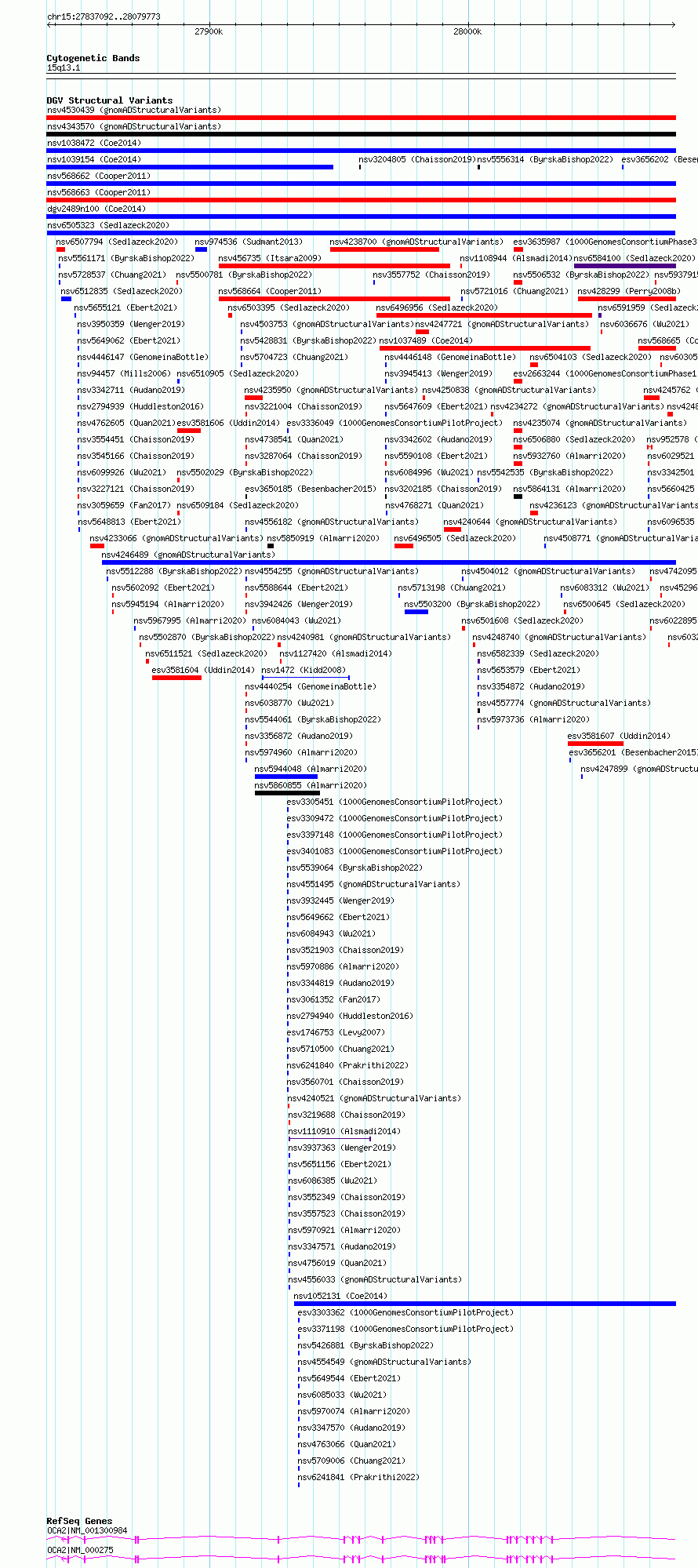Click the blue bar of nsv1052131 (Coe2014)

(x=485, y=1304)
